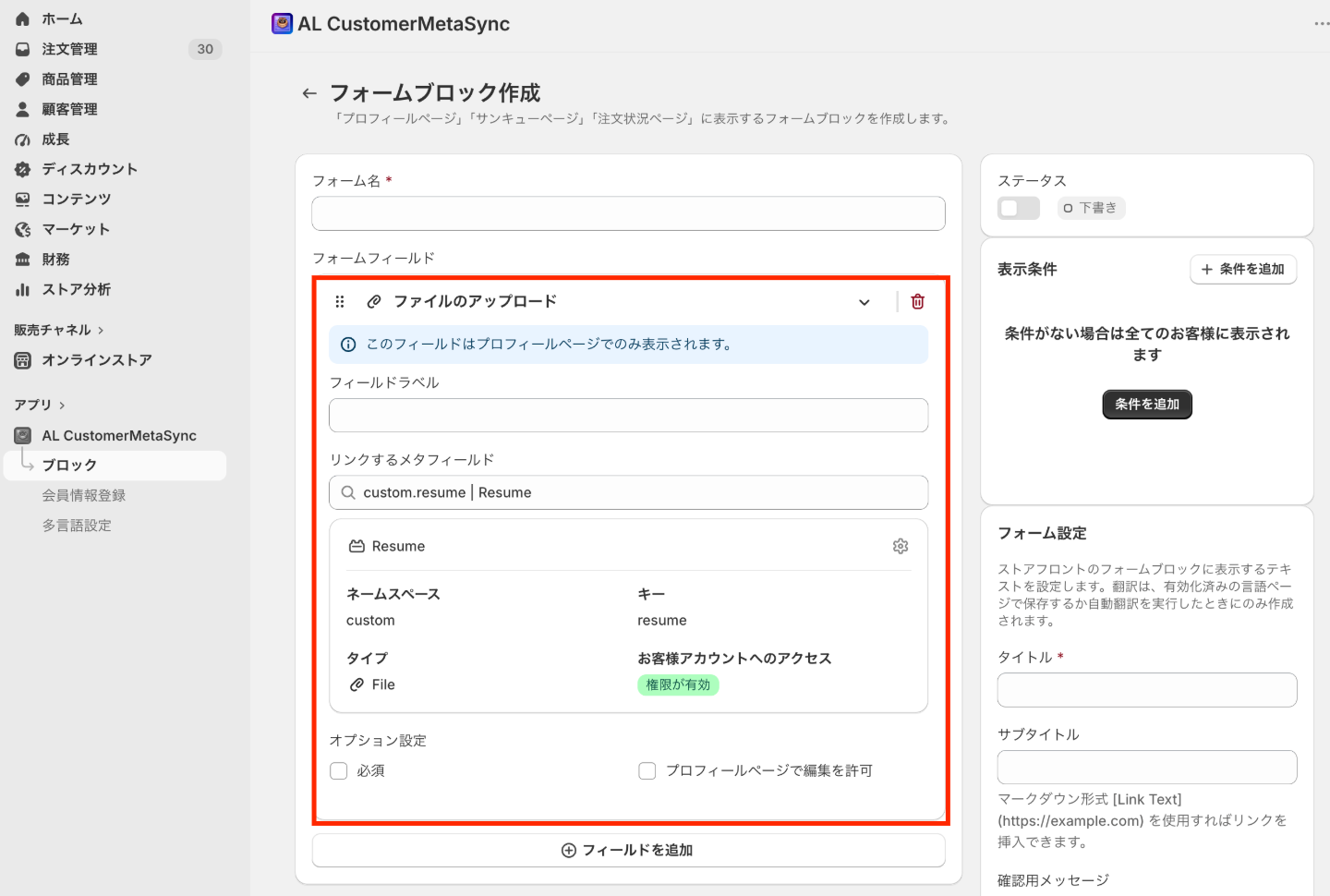The height and width of the screenshot is (896, 1330).
Task: Focus the タイトル input field
Action: pos(1147,691)
